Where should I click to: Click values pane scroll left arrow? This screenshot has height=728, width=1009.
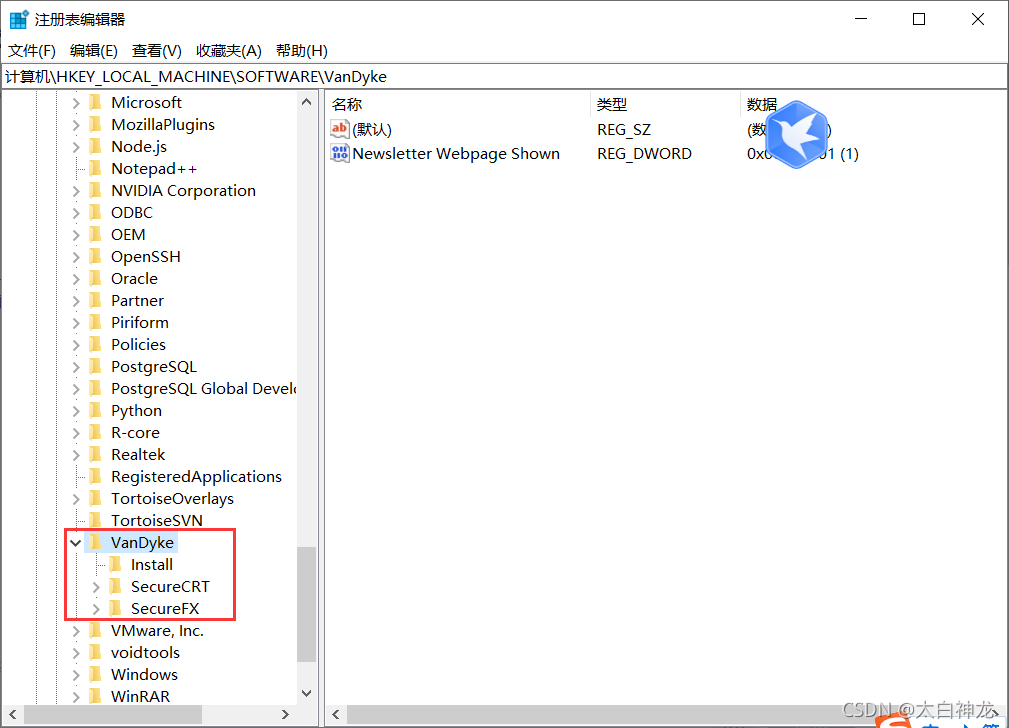(335, 714)
